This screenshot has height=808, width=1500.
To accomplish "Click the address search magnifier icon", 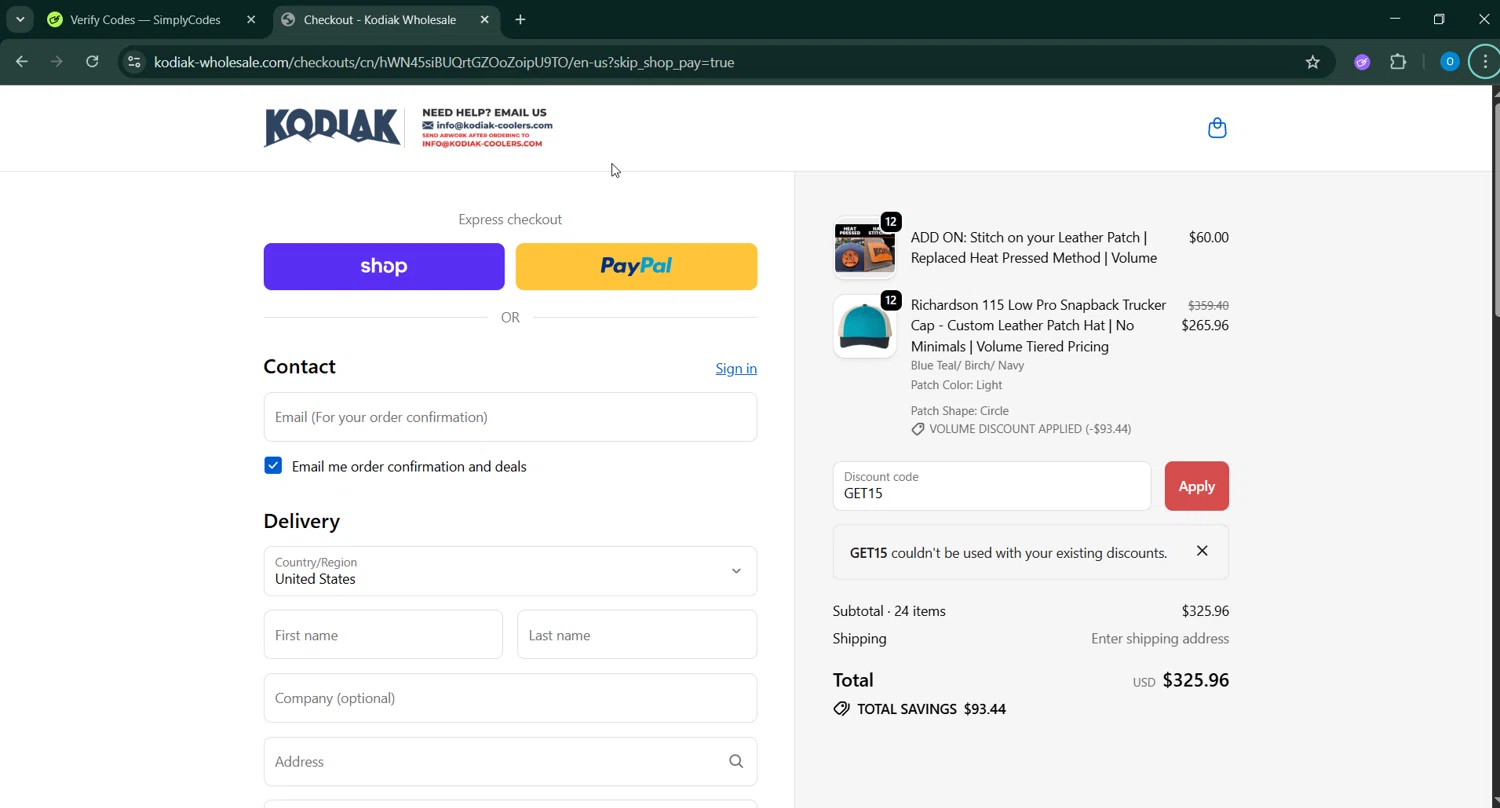I will tap(736, 762).
